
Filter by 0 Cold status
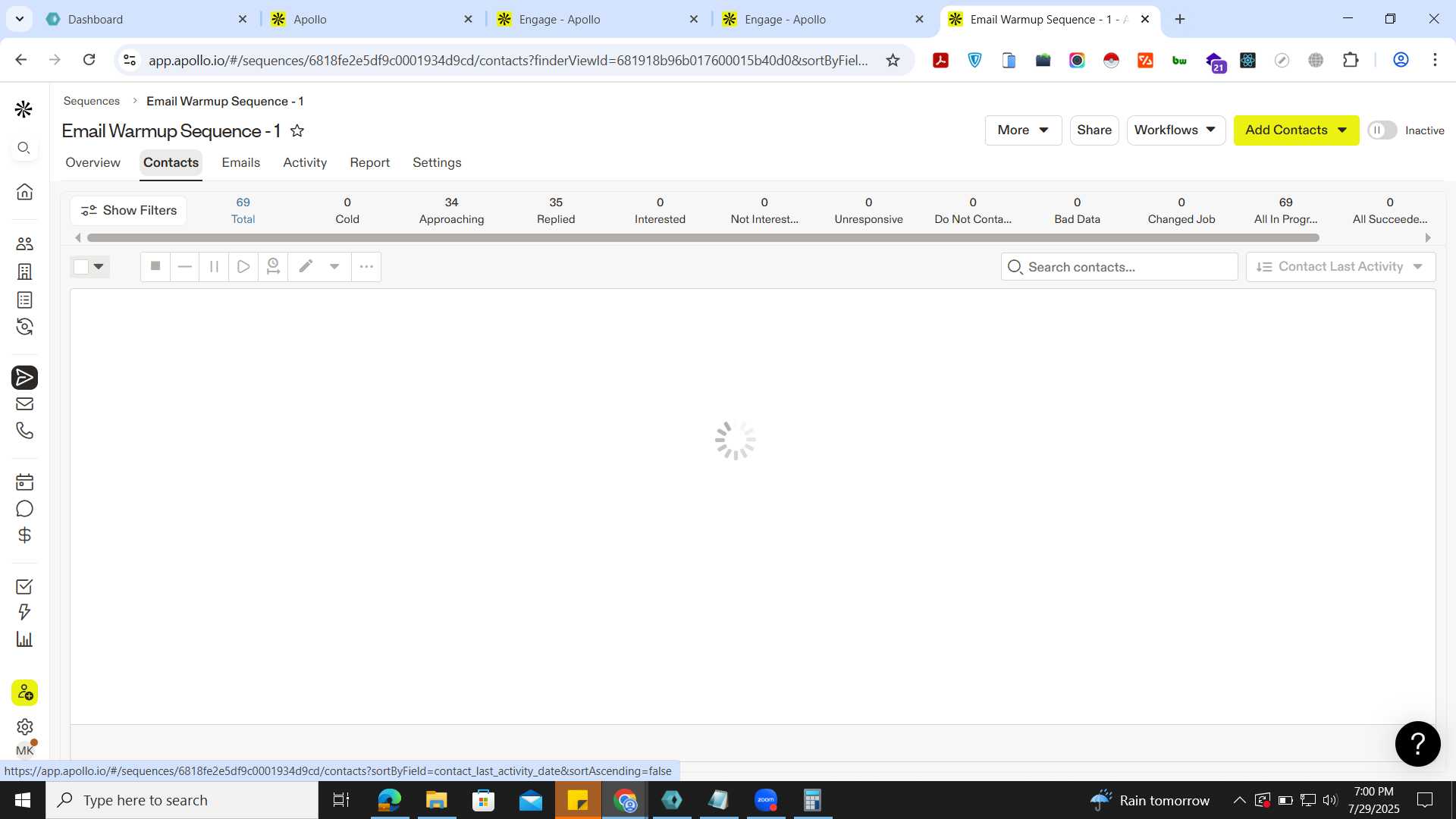pyautogui.click(x=347, y=211)
